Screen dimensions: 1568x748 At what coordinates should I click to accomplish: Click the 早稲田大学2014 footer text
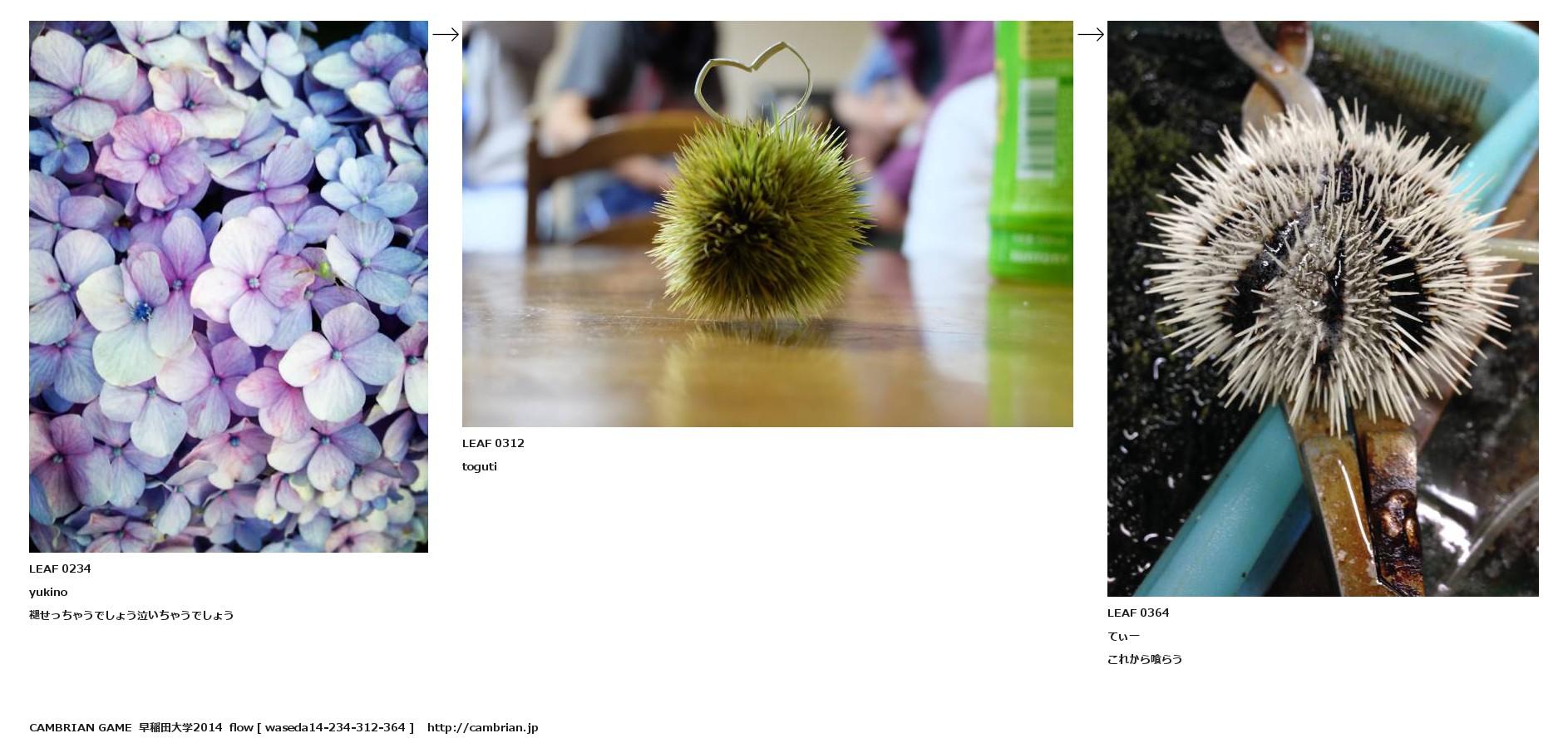180,727
